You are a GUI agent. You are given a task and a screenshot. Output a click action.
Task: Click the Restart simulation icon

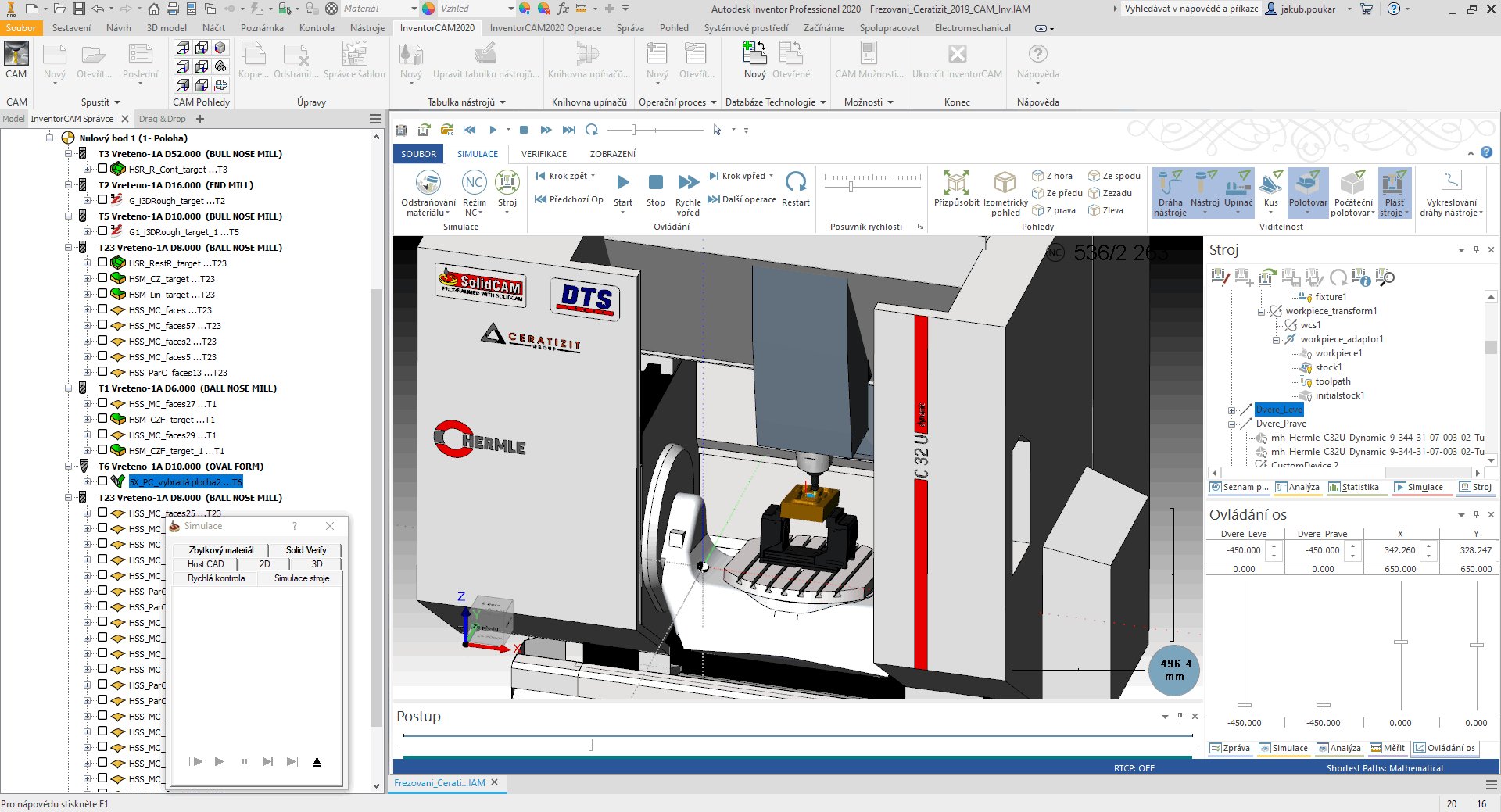coord(795,183)
